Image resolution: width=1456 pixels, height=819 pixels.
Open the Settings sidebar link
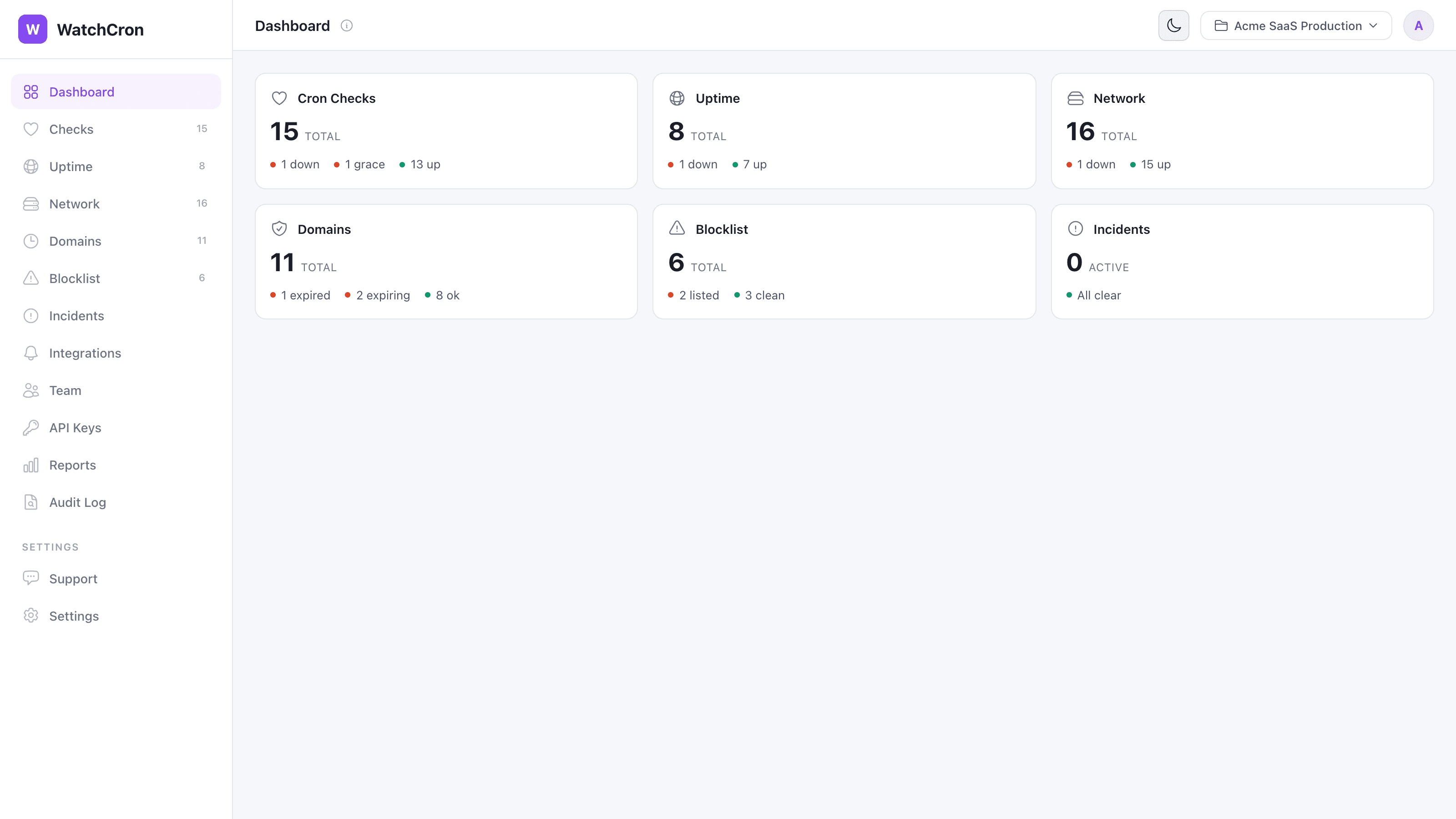116,616
